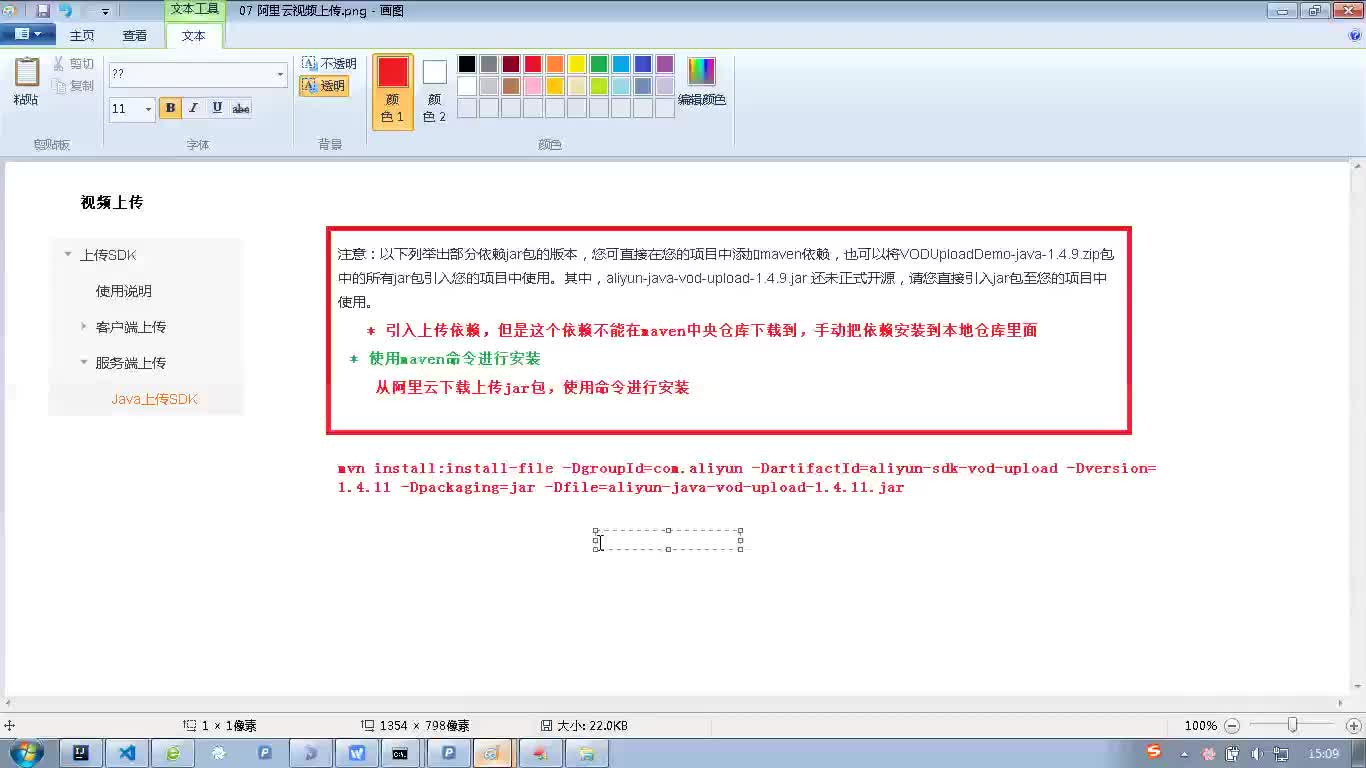The image size is (1366, 768).
Task: Open Paint help question mark icon
Action: (x=1356, y=35)
